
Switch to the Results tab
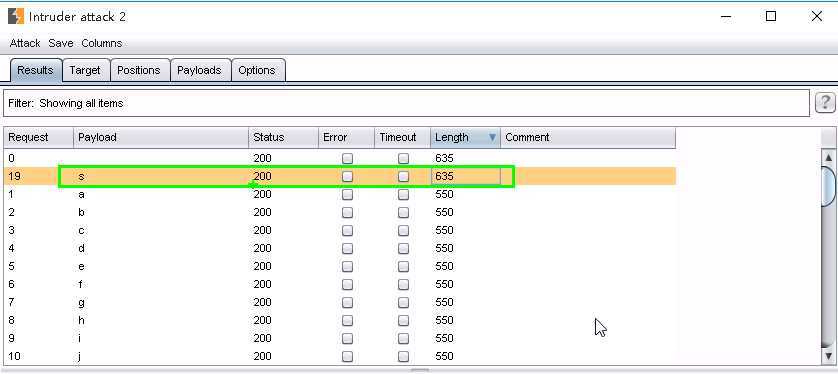coord(35,71)
